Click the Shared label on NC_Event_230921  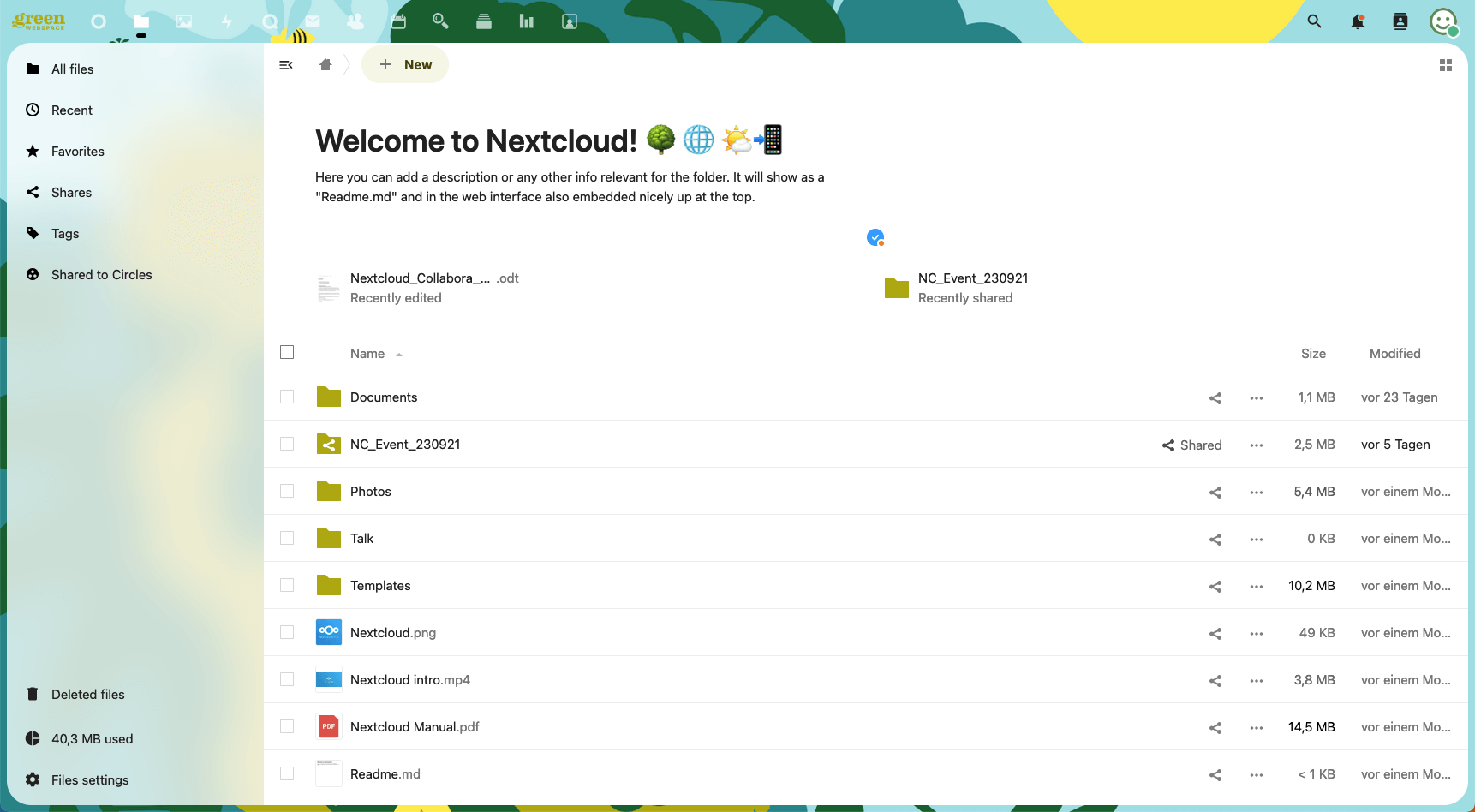(x=1191, y=445)
